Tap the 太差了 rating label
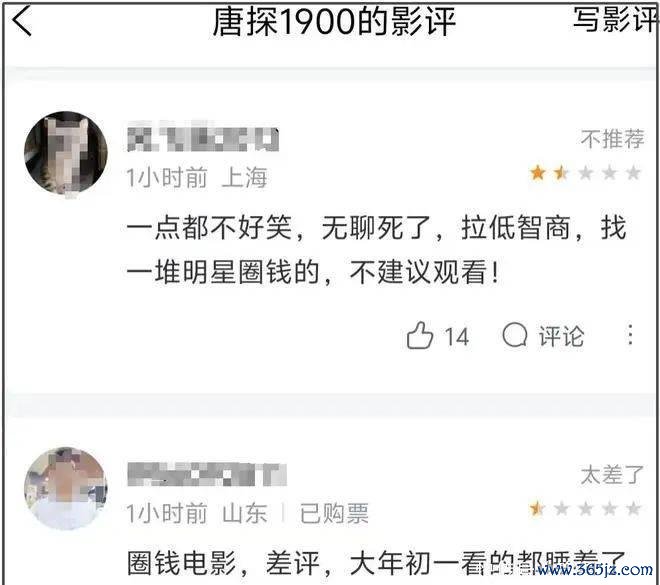Viewport: 660px width, 585px height. (612, 475)
